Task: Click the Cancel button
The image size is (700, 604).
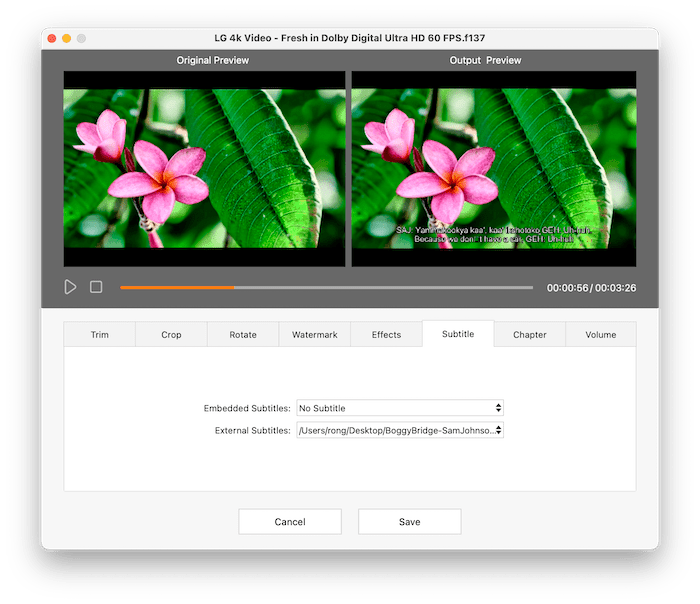Action: pyautogui.click(x=290, y=522)
